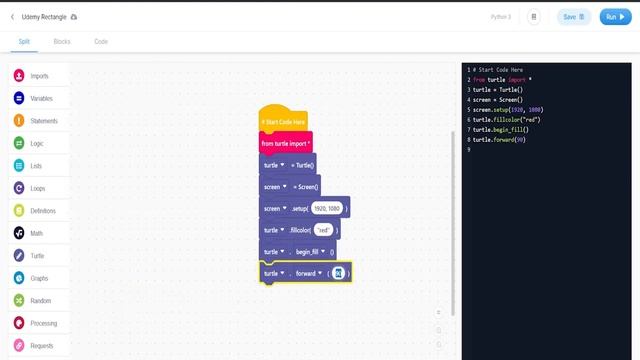640x360 pixels.
Task: Click the middle small workspace control icon
Action: click(x=438, y=330)
